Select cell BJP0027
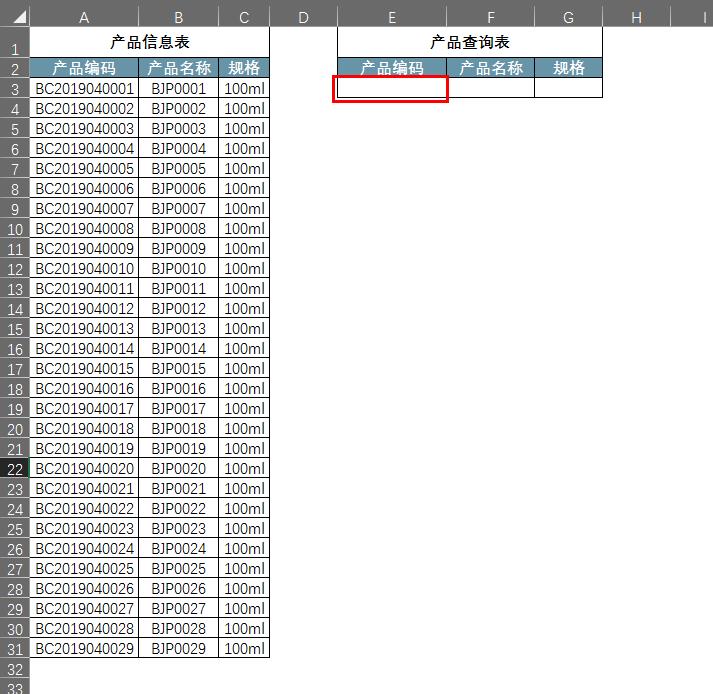Screen dimensions: 713x694 179,609
